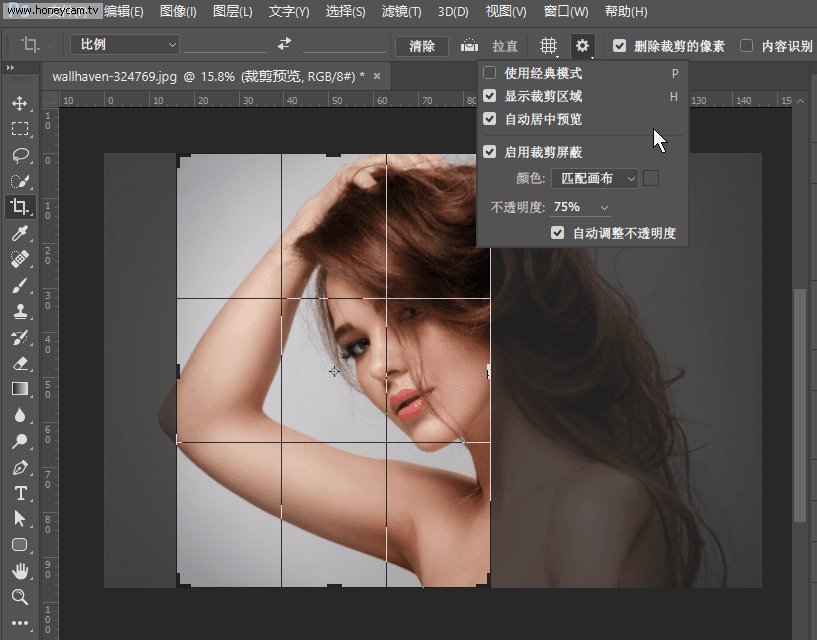Select the Horizontal Type tool
Image resolution: width=817 pixels, height=640 pixels.
(20, 493)
